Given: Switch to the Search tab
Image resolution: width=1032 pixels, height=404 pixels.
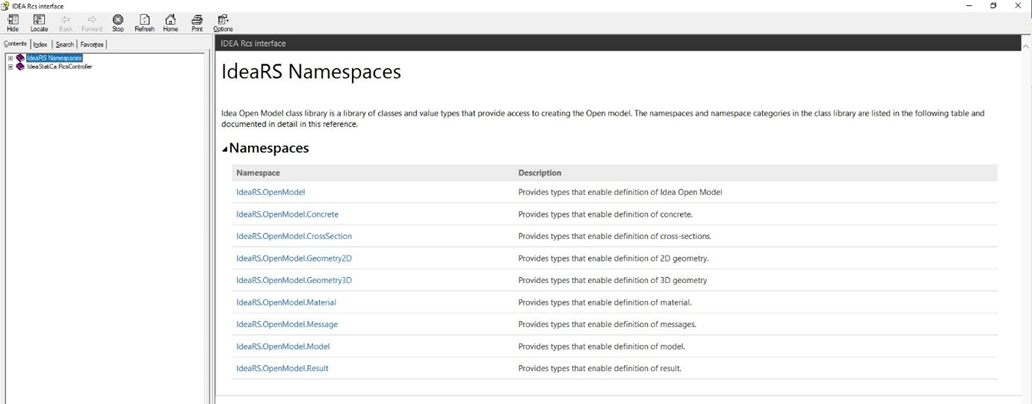Looking at the screenshot, I should tap(65, 44).
